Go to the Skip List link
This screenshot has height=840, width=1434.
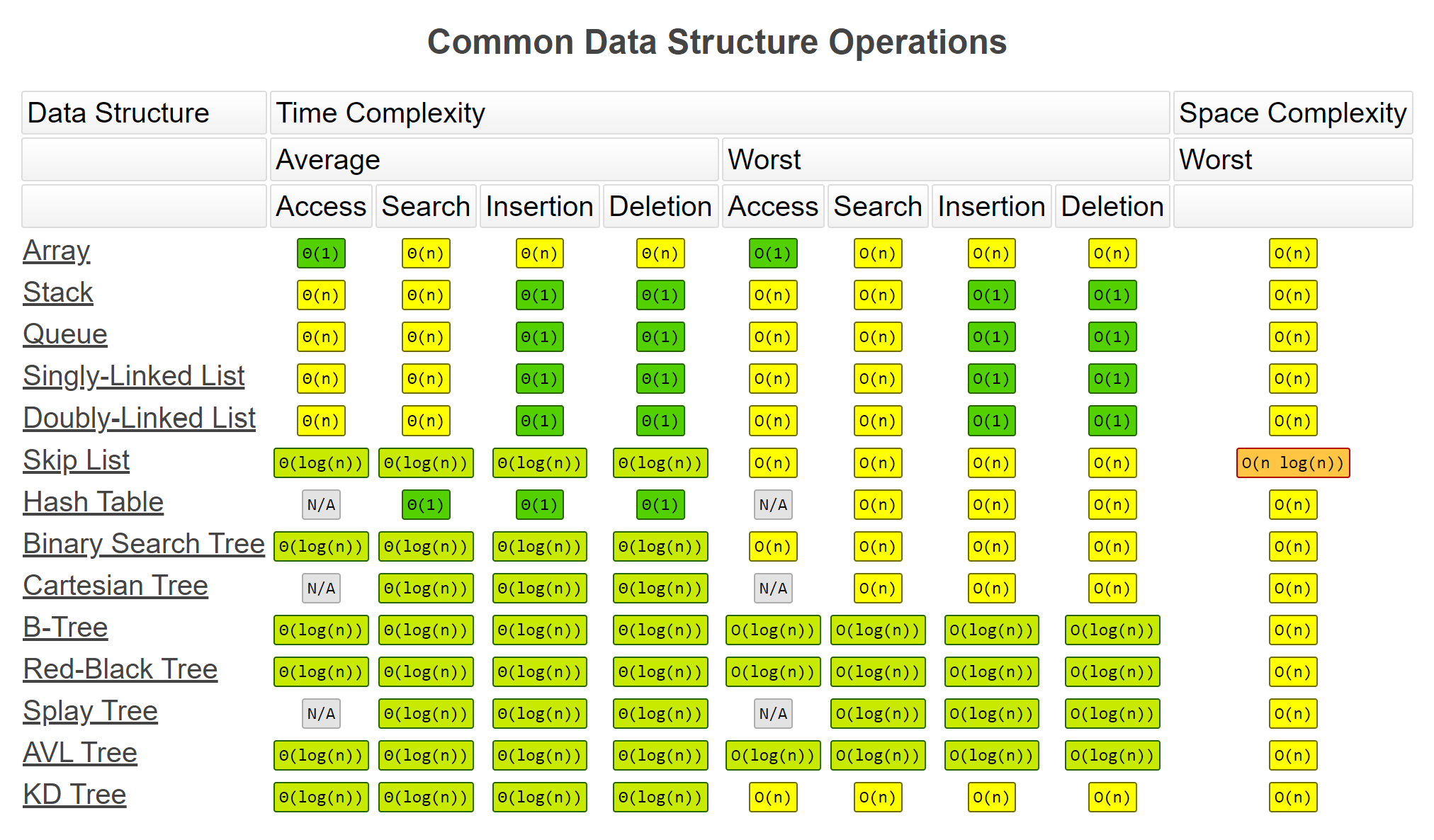click(77, 460)
